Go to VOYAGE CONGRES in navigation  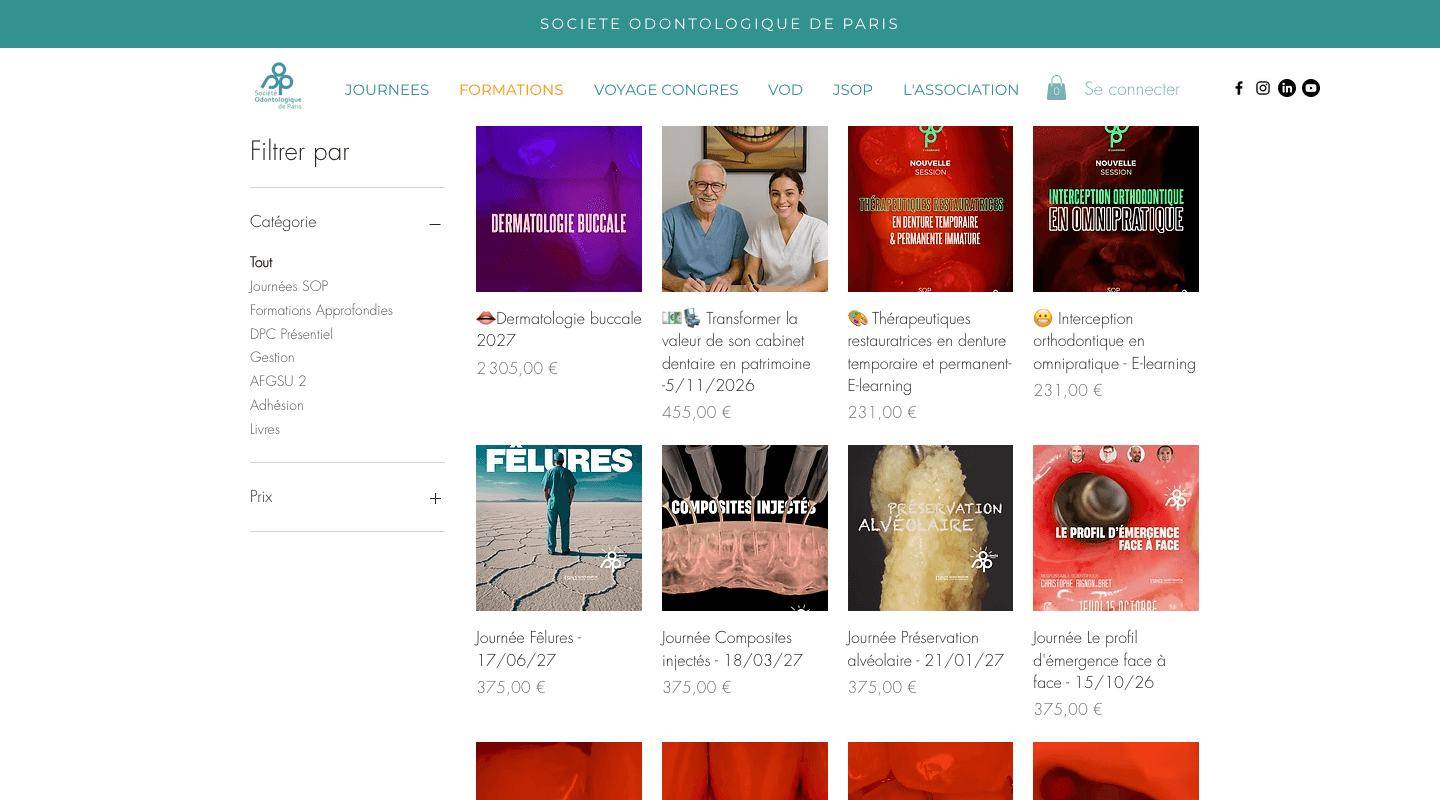coord(666,90)
